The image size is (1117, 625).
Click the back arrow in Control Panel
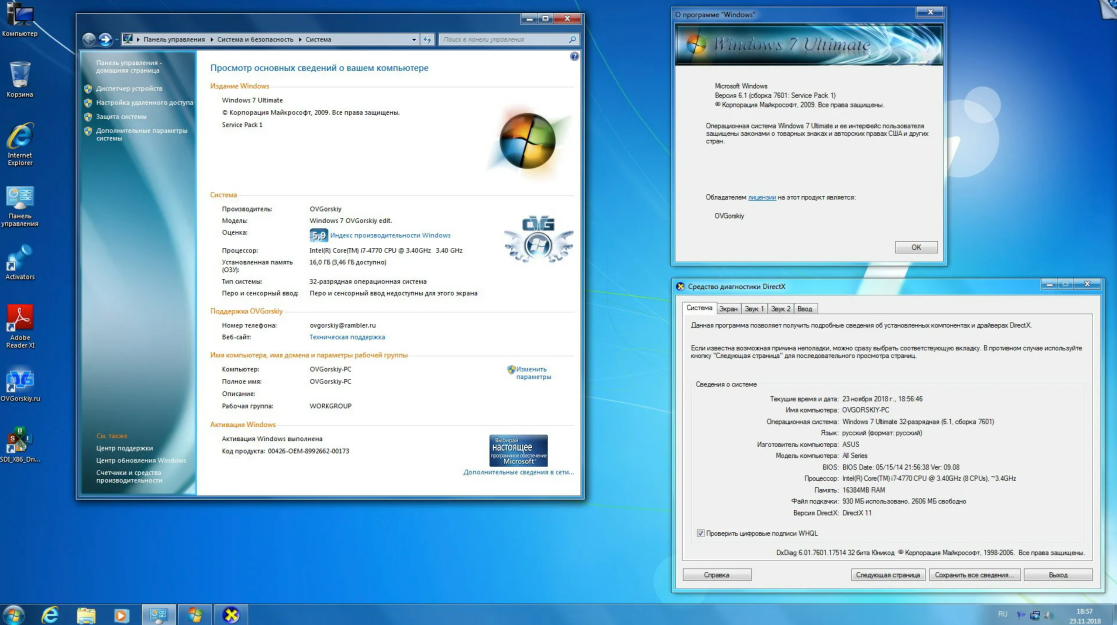[89, 39]
